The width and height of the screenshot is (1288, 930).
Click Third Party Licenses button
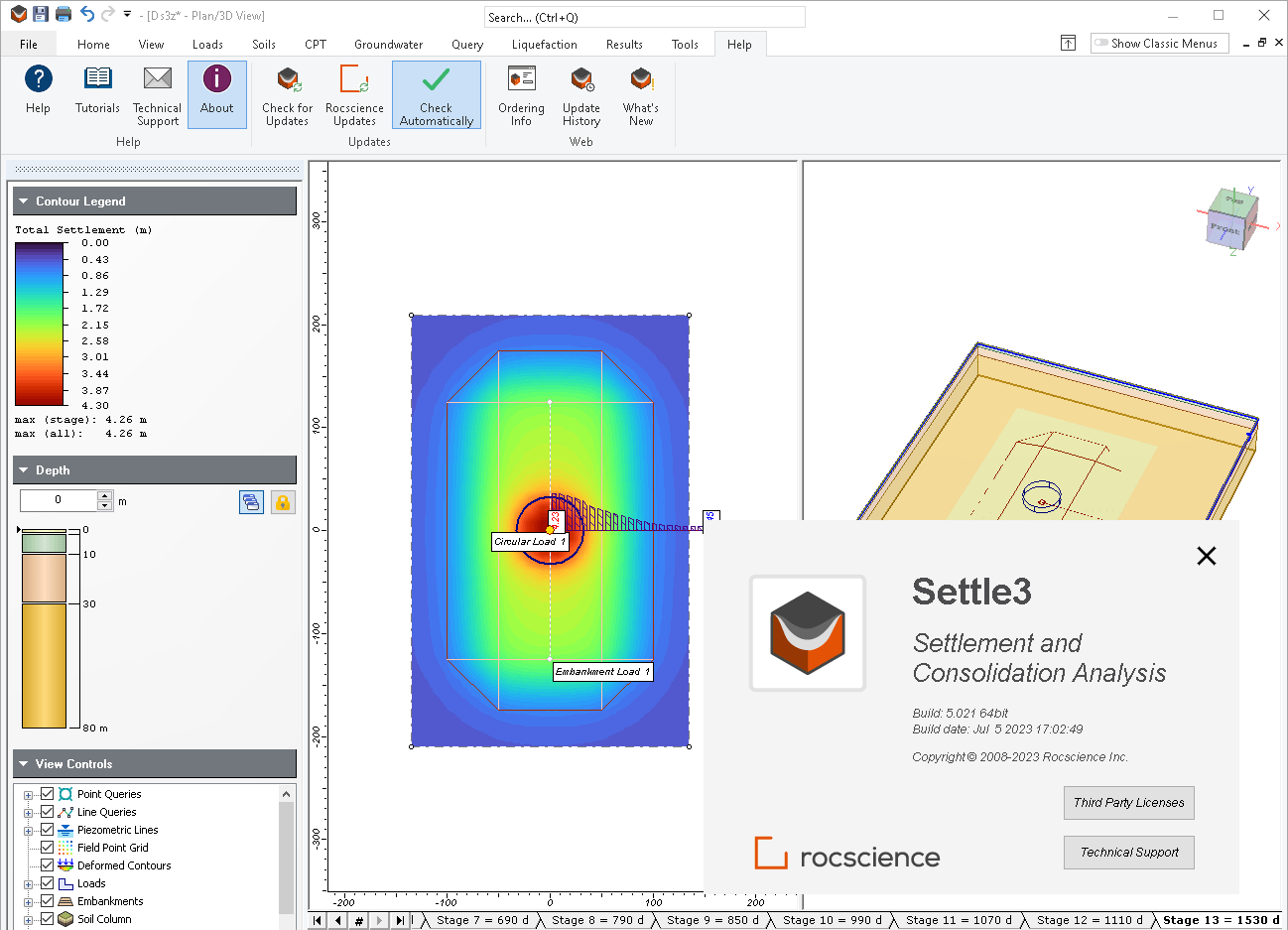(x=1129, y=803)
